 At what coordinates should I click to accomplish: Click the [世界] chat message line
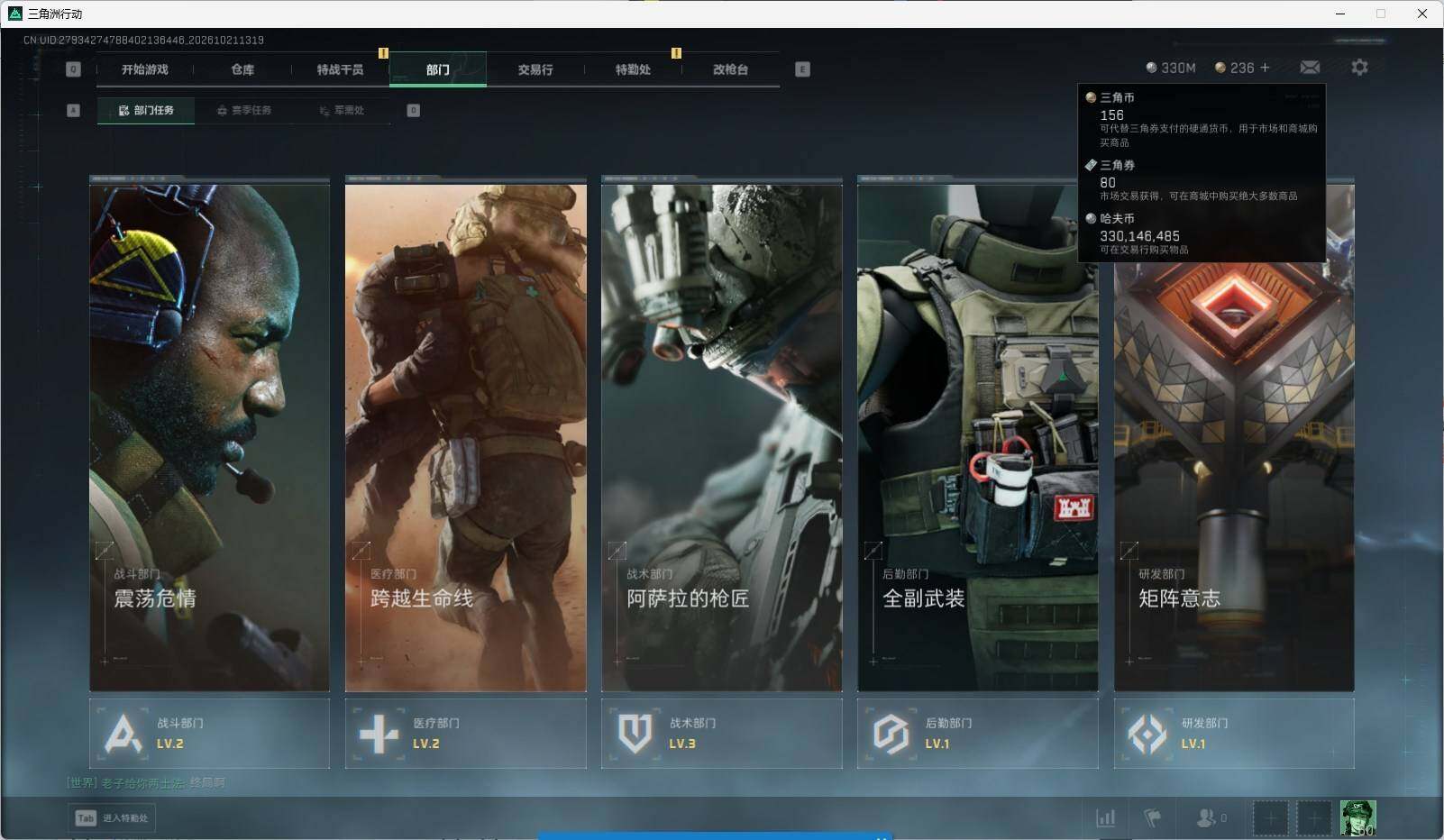pyautogui.click(x=146, y=782)
